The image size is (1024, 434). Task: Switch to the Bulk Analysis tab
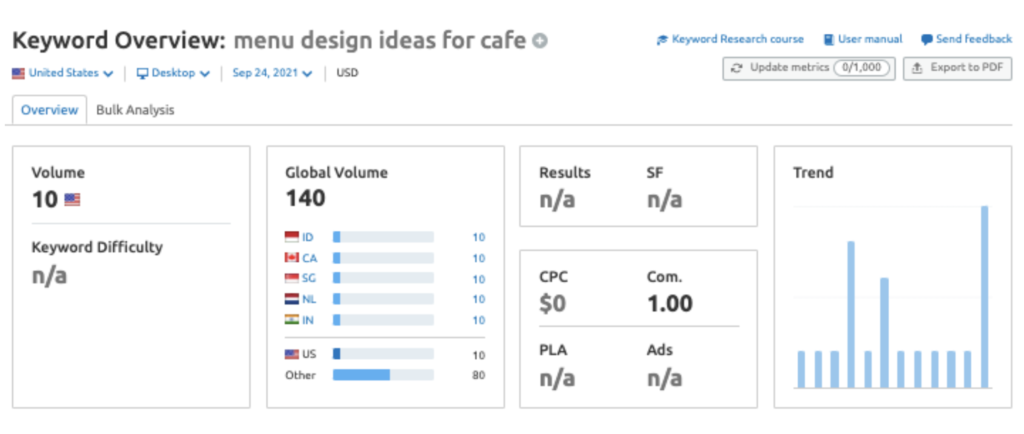pyautogui.click(x=135, y=110)
